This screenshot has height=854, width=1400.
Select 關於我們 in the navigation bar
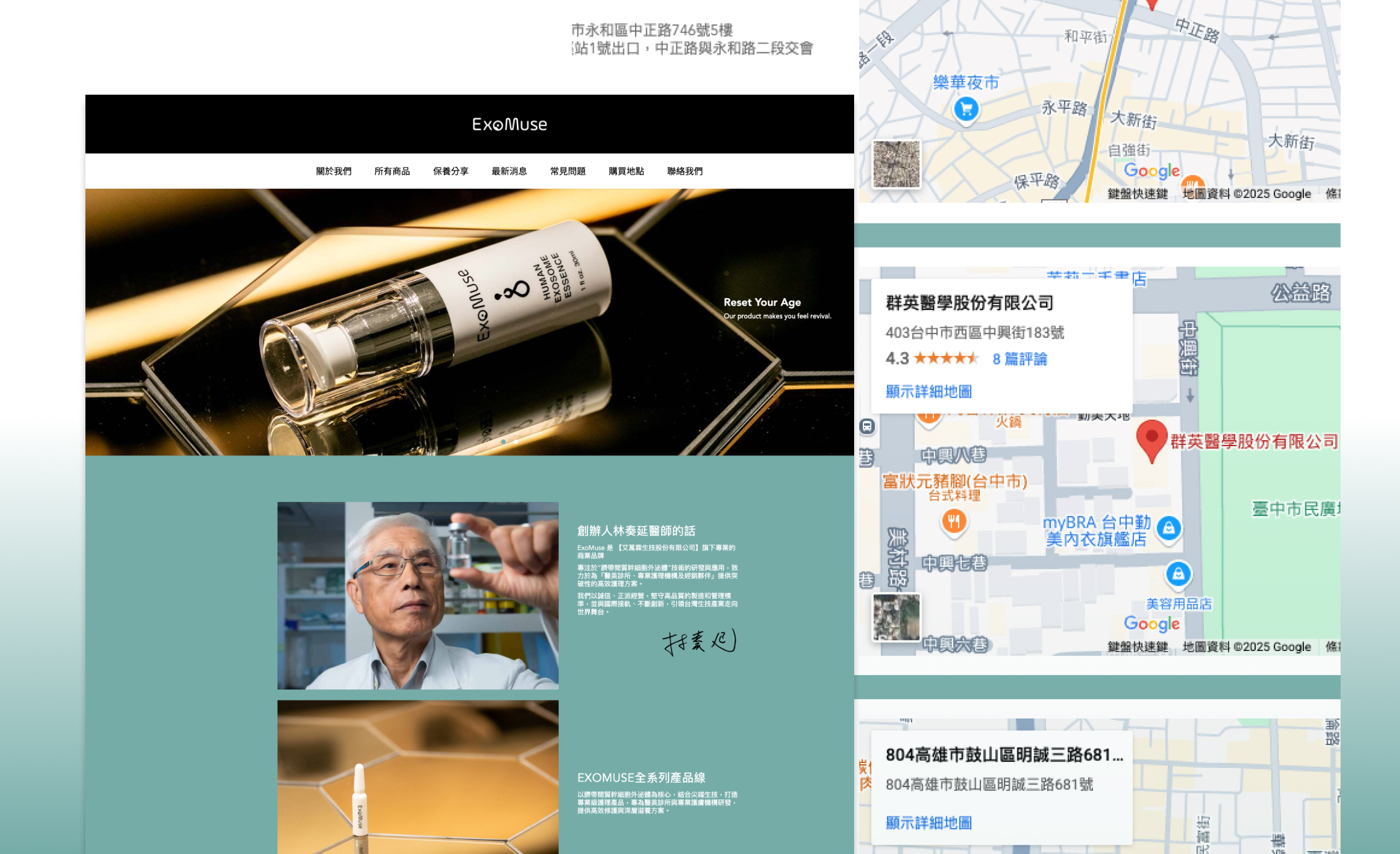(x=333, y=171)
